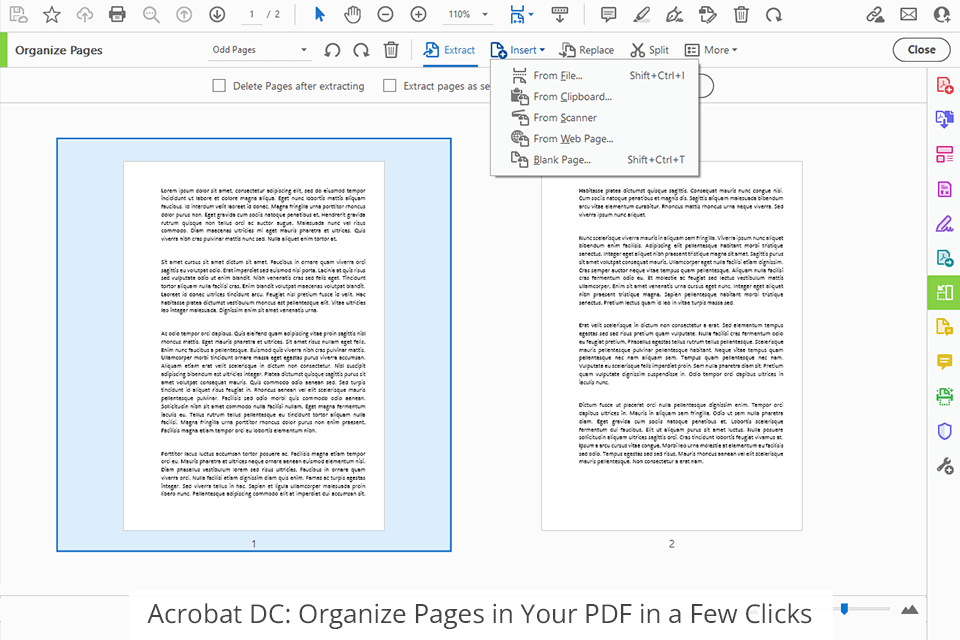960x640 pixels.
Task: Open the pink form sidebar tool
Action: [x=944, y=189]
